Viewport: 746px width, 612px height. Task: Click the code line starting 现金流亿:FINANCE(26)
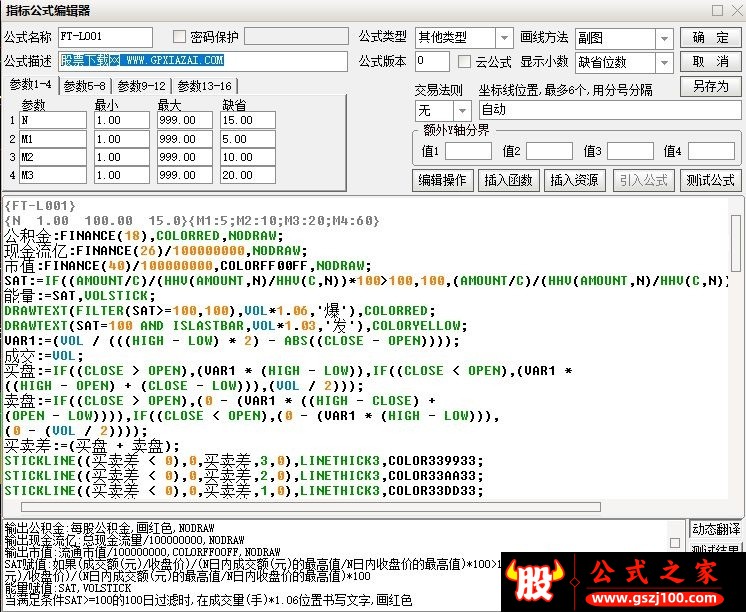156,251
